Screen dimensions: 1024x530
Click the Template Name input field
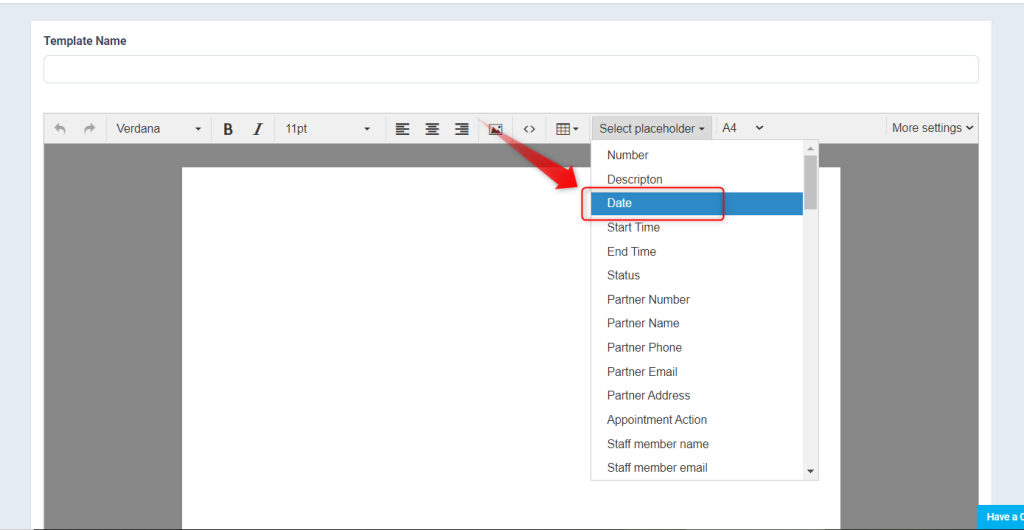point(511,69)
